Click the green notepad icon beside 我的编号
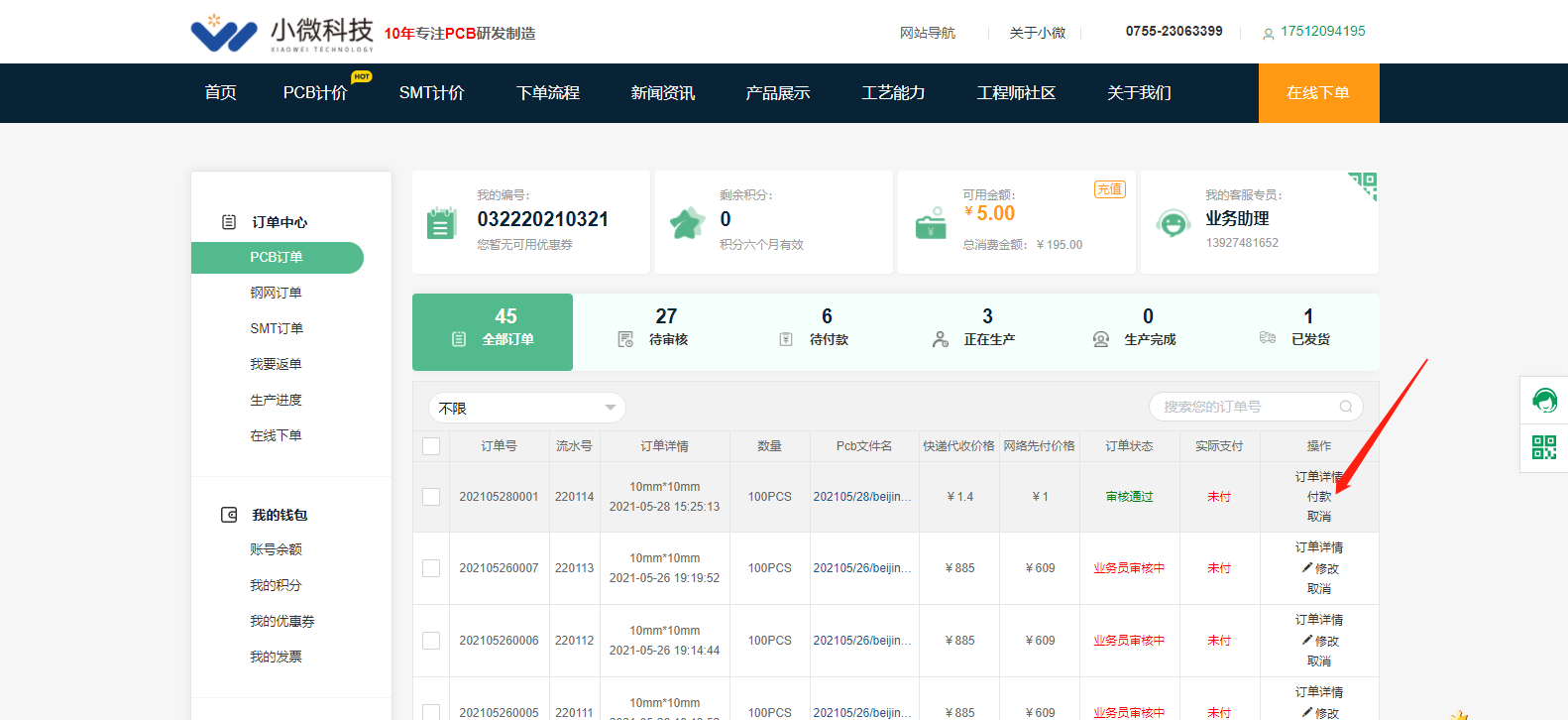Image resolution: width=1568 pixels, height=720 pixels. pos(441,223)
